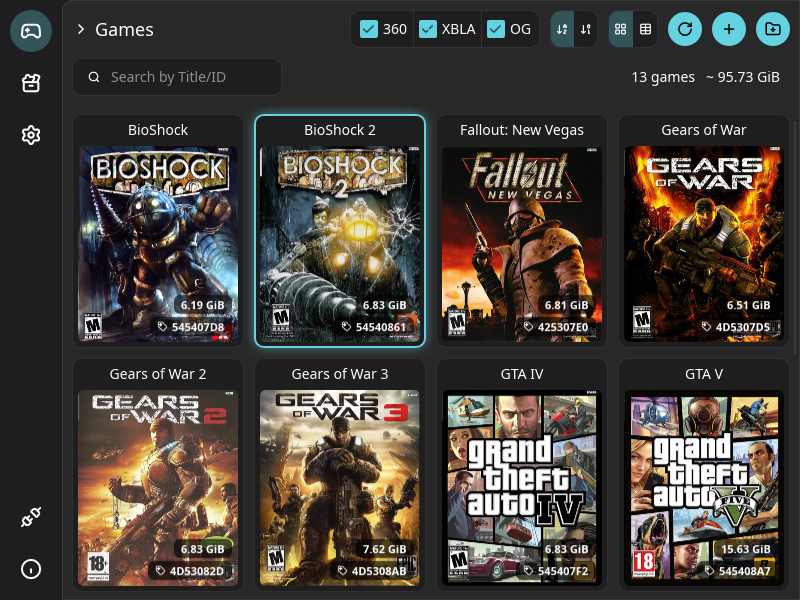Click the Gears of War 3 card title
The image size is (800, 600).
tap(340, 374)
